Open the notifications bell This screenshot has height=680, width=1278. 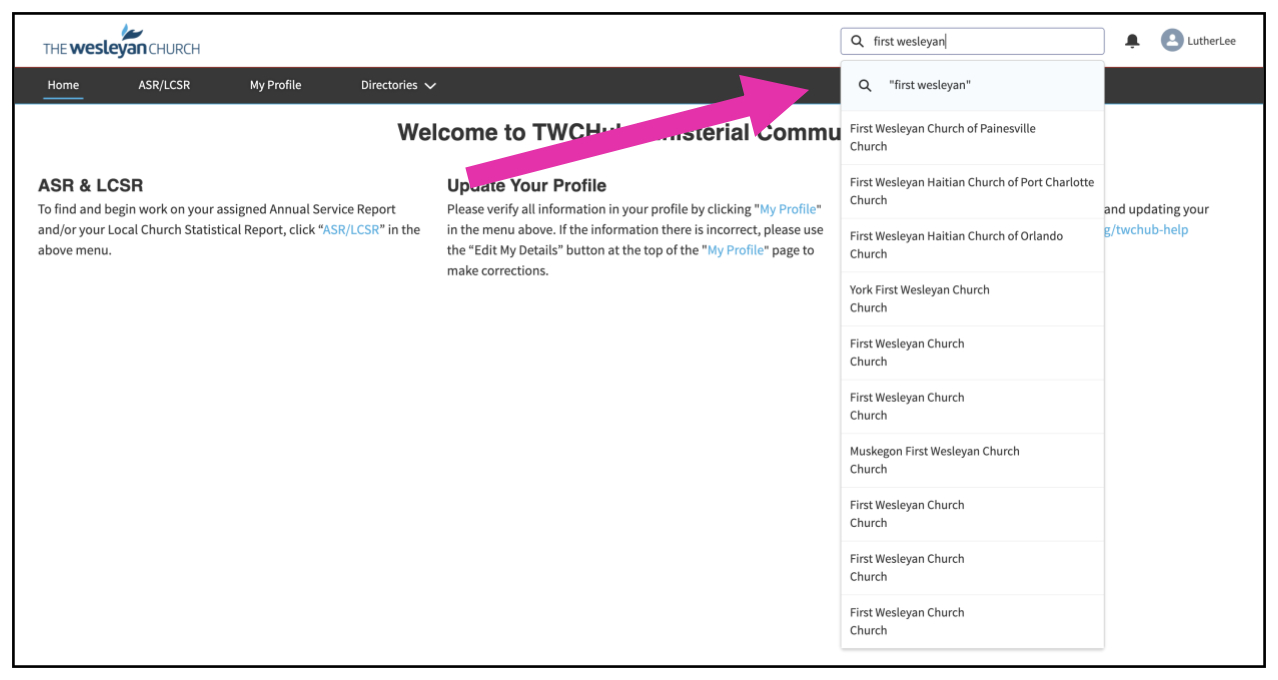point(1132,41)
